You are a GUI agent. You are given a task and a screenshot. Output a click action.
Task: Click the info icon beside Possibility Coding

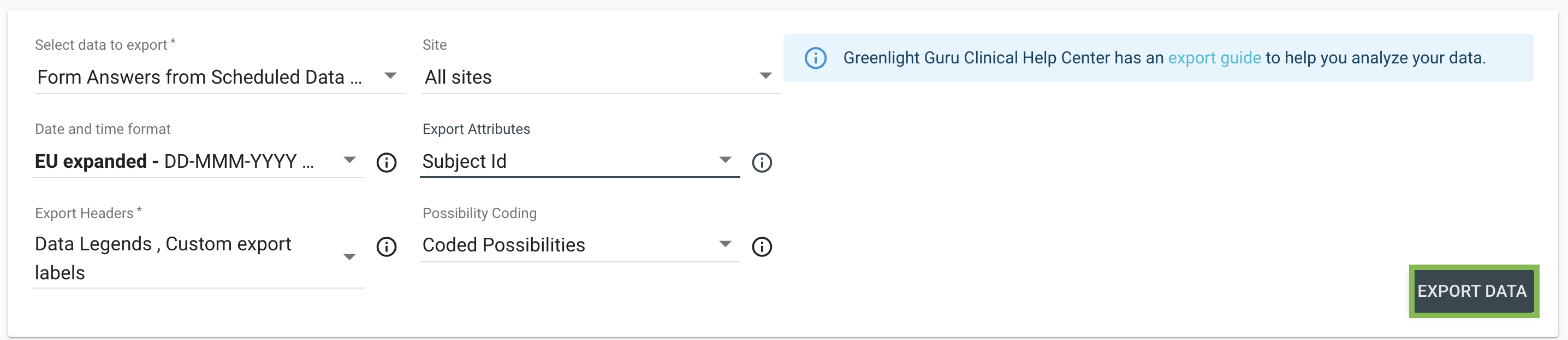pos(762,247)
